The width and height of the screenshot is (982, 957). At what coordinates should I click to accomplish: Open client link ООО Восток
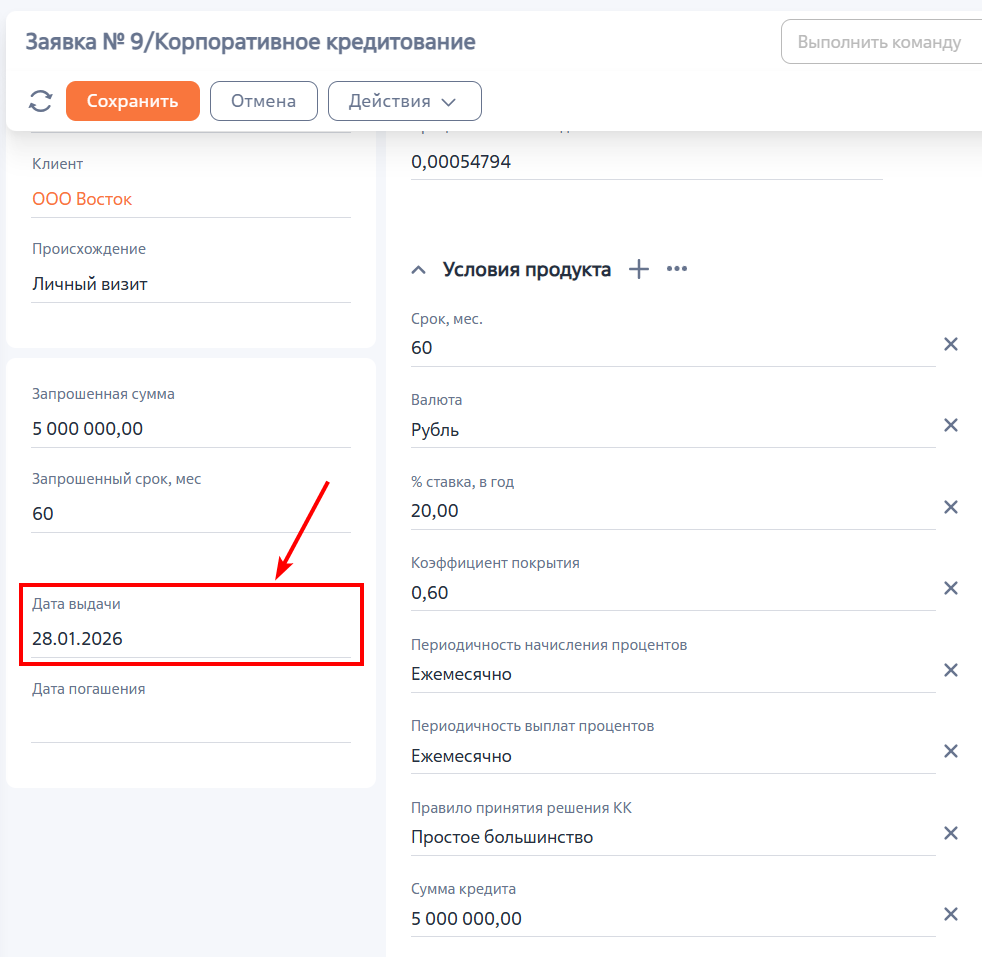[x=82, y=199]
